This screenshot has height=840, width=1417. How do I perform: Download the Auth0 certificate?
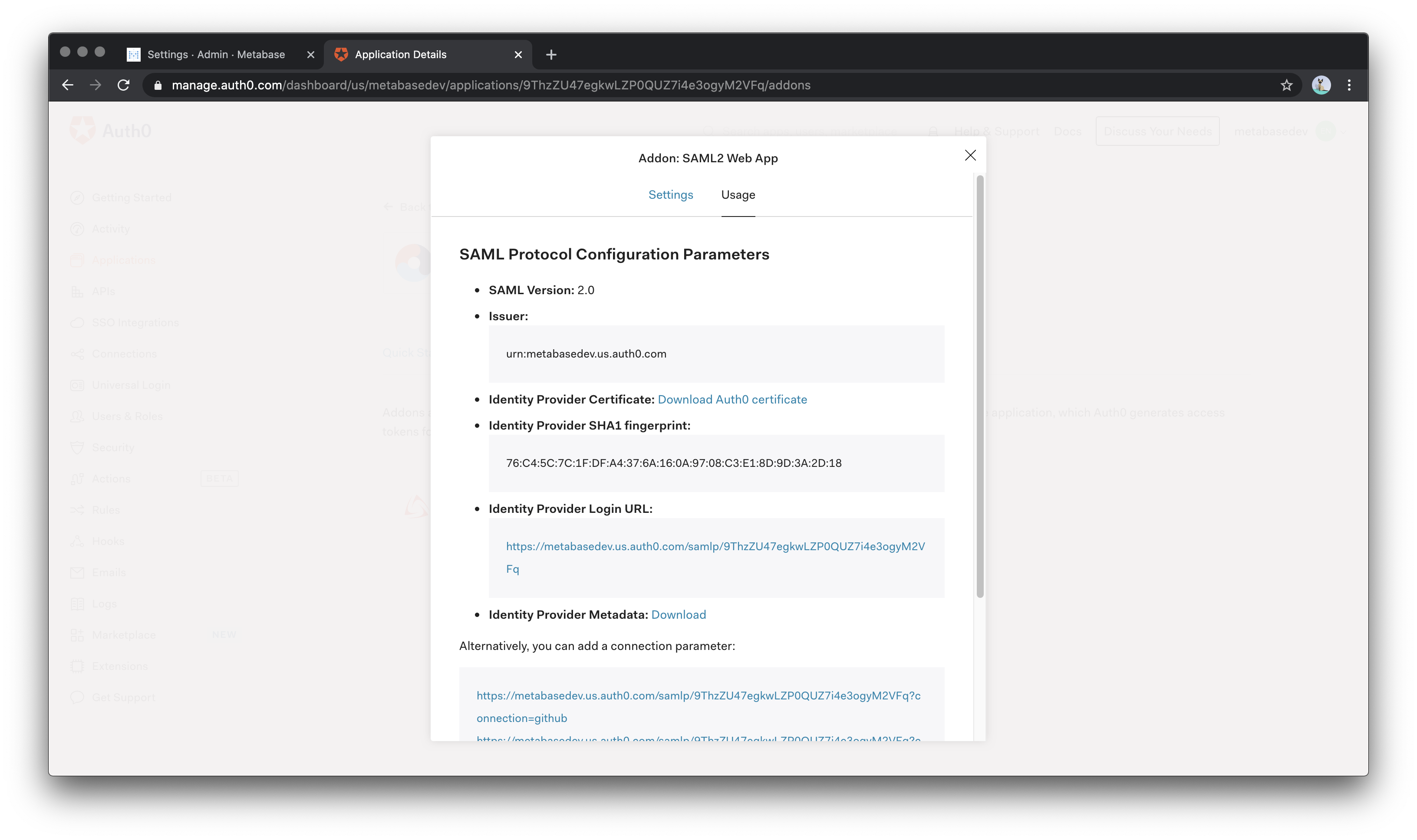pyautogui.click(x=732, y=399)
